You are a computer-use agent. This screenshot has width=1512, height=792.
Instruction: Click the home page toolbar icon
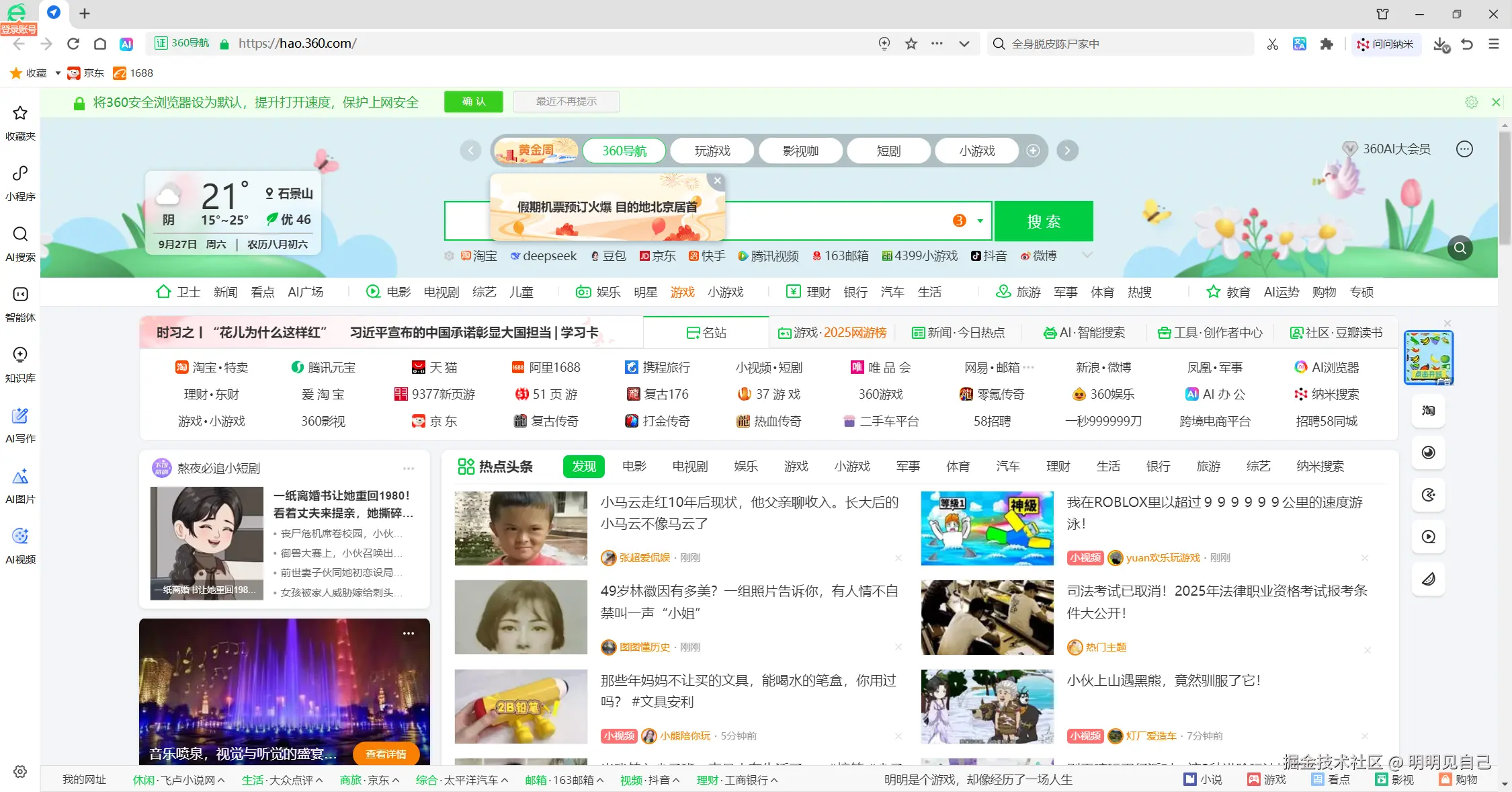click(x=100, y=44)
